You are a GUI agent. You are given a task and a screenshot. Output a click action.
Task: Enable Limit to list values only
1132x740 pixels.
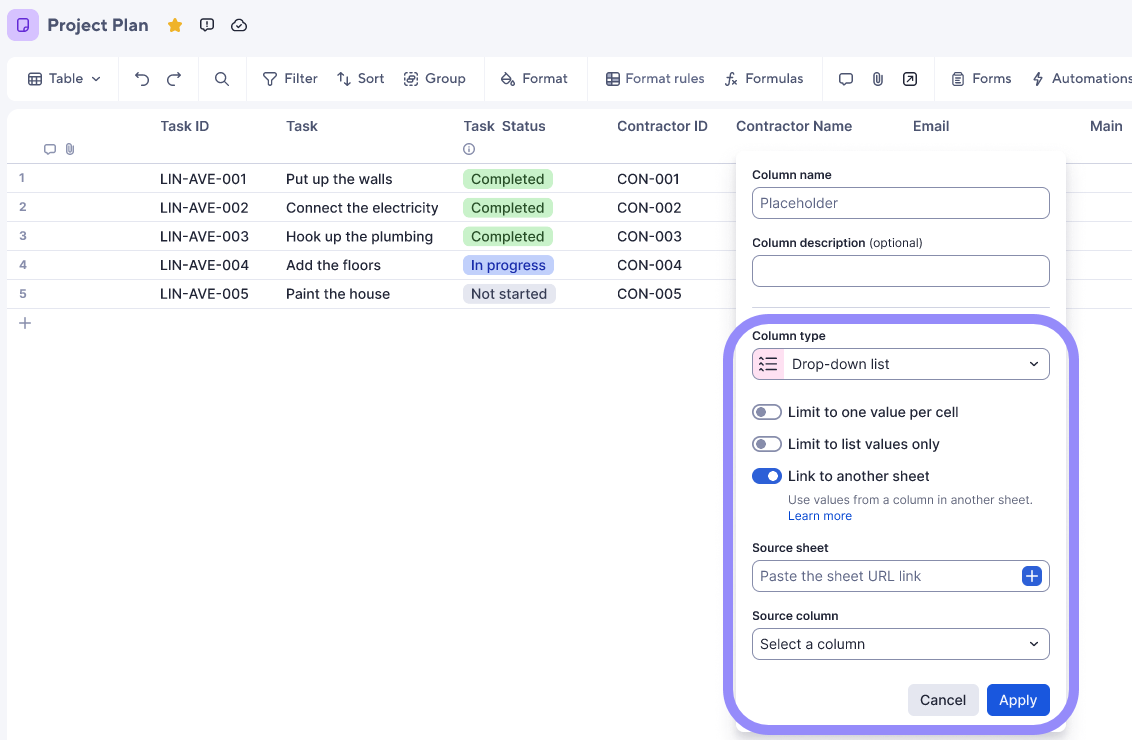(767, 443)
